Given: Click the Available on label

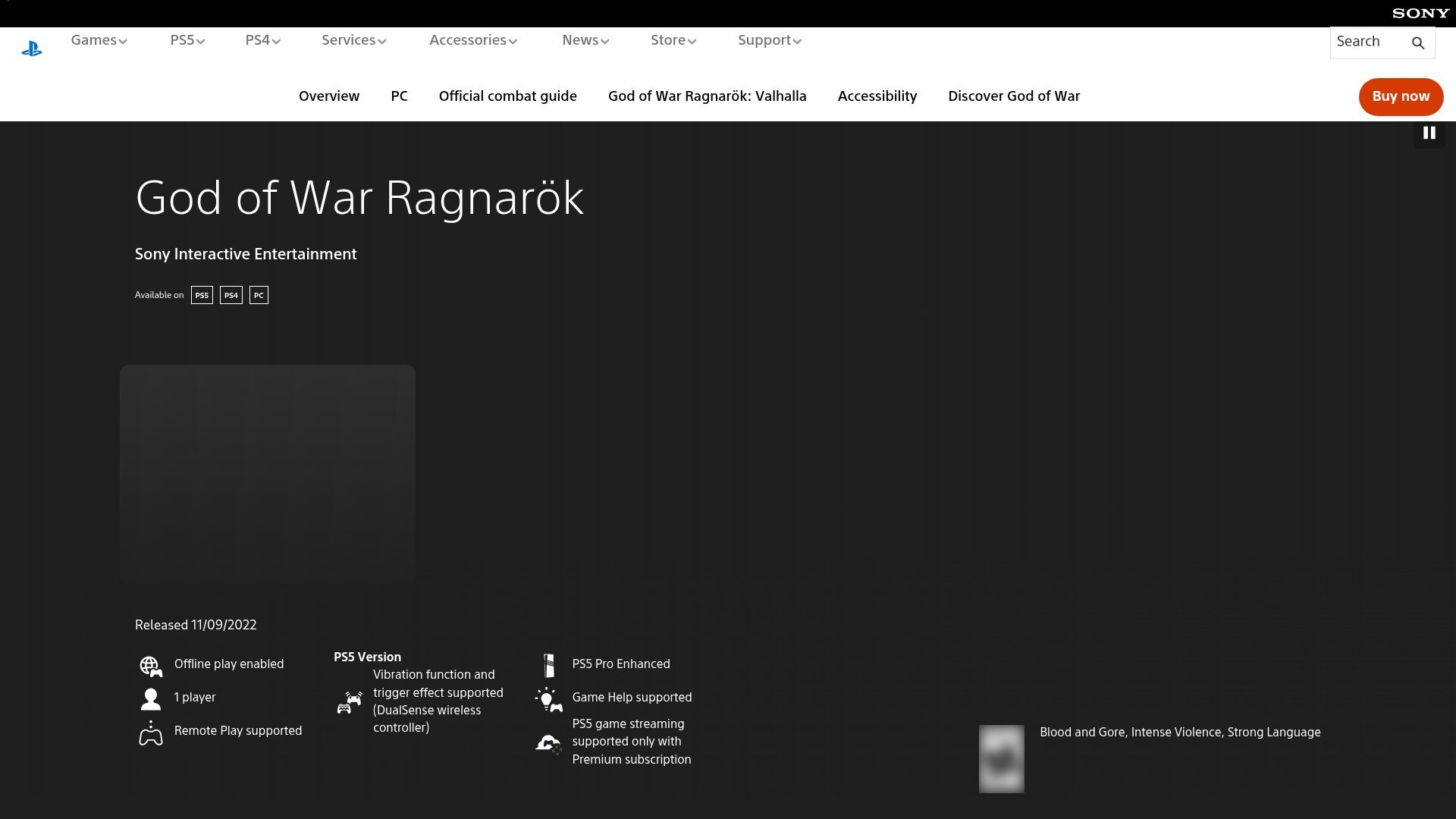Looking at the screenshot, I should point(159,295).
